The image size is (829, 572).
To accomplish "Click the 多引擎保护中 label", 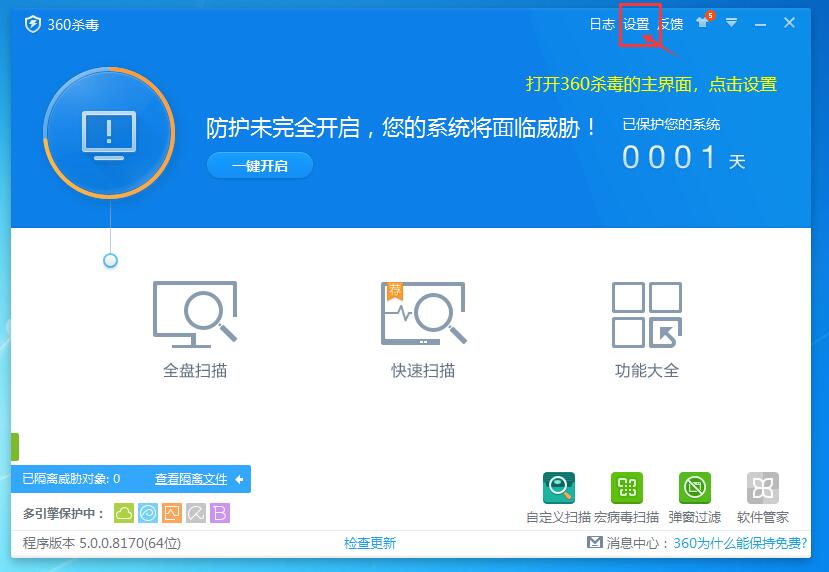I will click(x=63, y=513).
